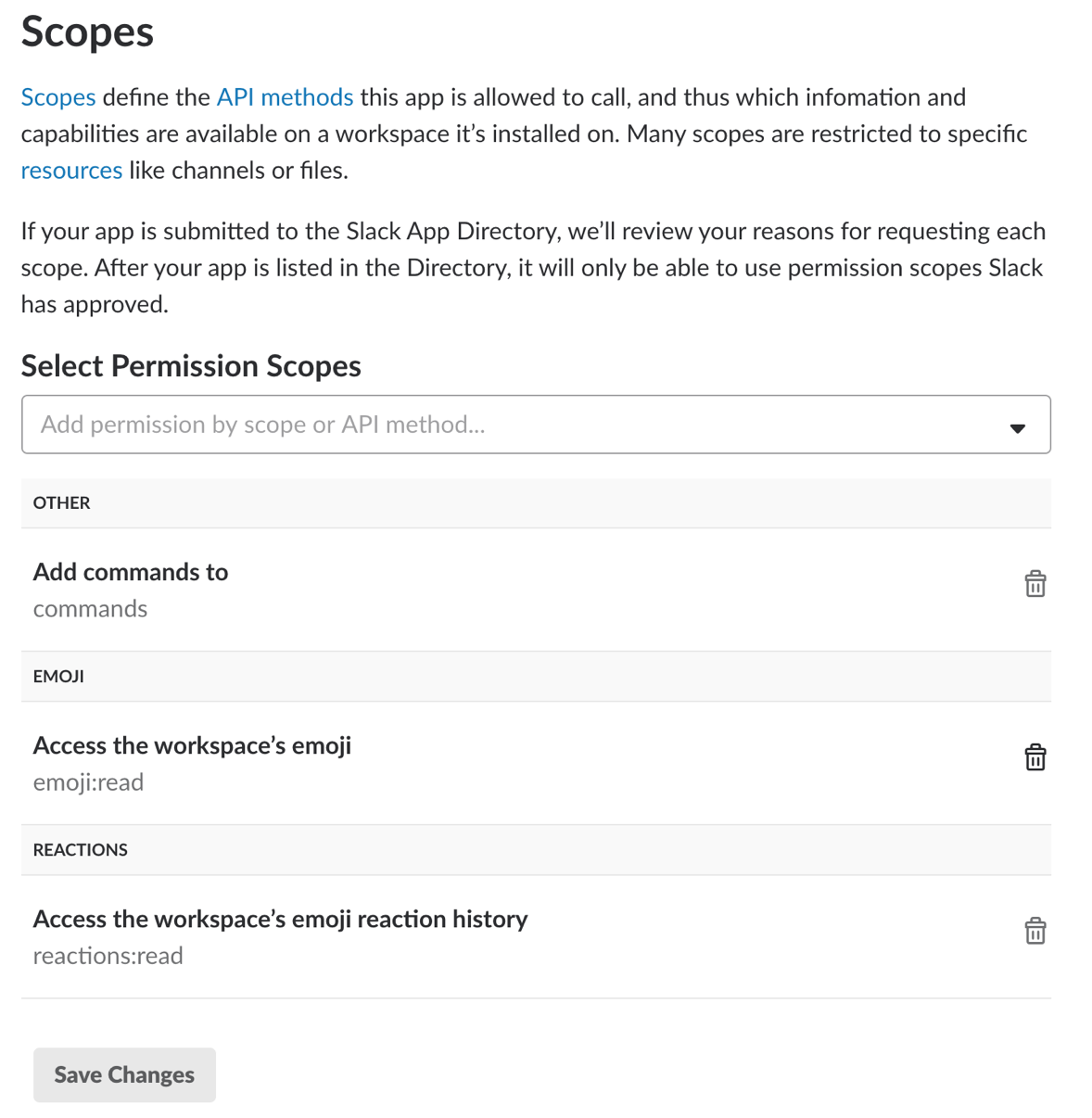Screen dimensions: 1092x1118
Task: Follow the API methods link
Action: [x=285, y=97]
